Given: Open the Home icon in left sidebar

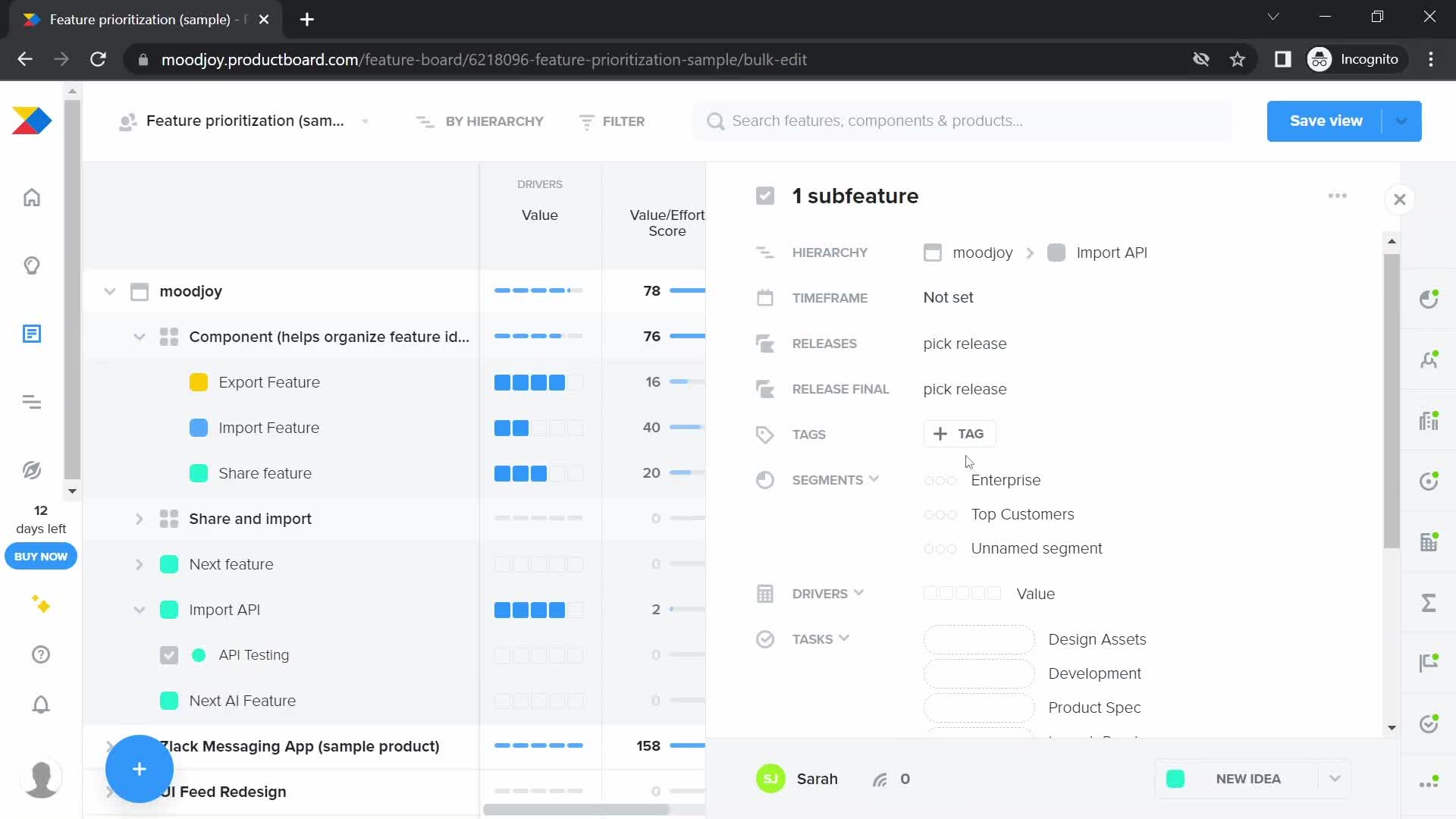Looking at the screenshot, I should 31,198.
